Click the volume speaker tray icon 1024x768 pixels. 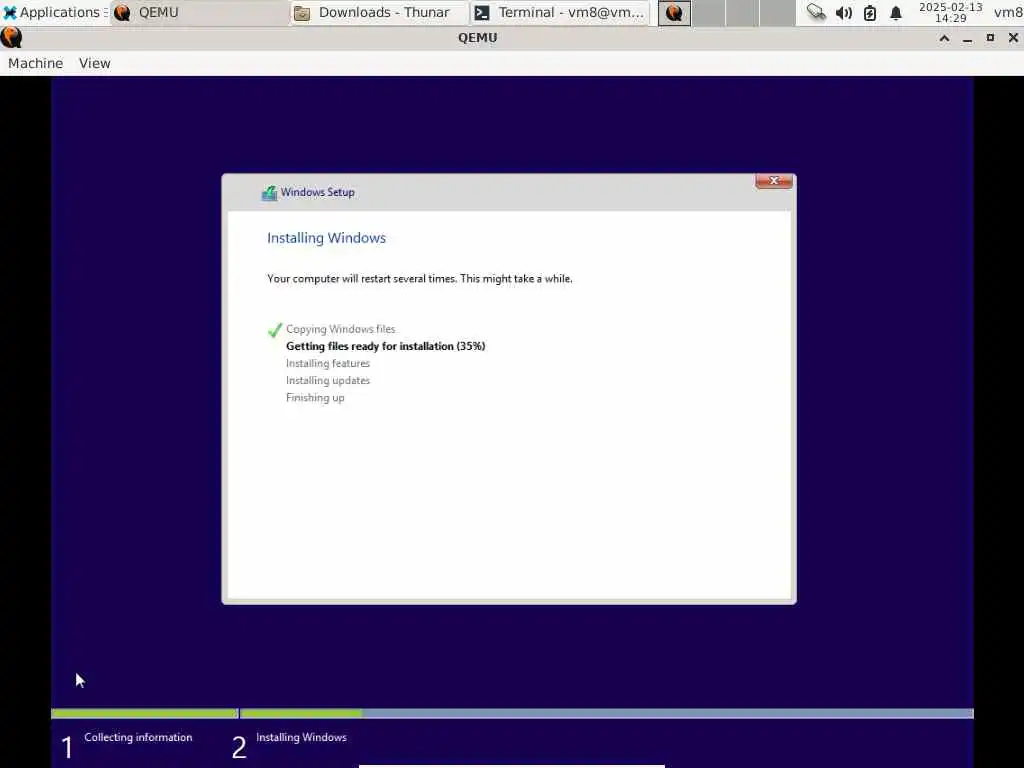pos(844,12)
